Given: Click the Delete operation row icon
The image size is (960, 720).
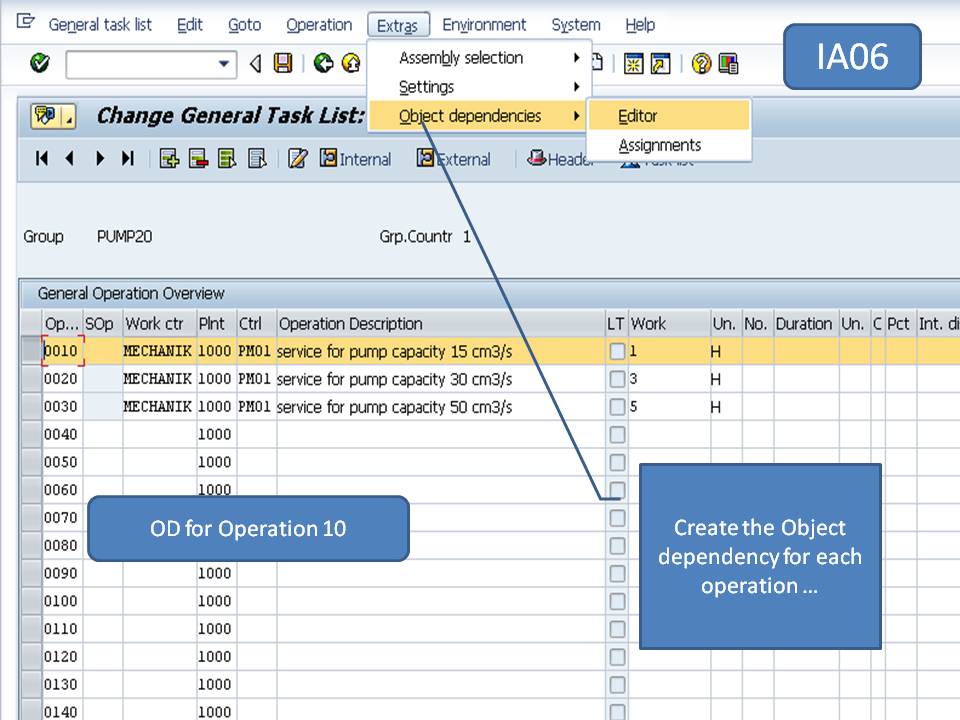Looking at the screenshot, I should (198, 159).
